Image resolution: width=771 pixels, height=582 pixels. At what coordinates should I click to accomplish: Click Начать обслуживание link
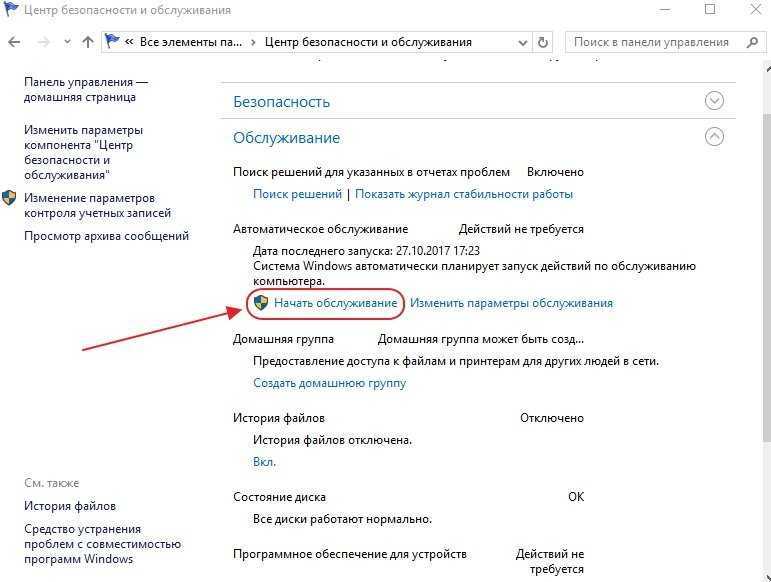[x=335, y=303]
